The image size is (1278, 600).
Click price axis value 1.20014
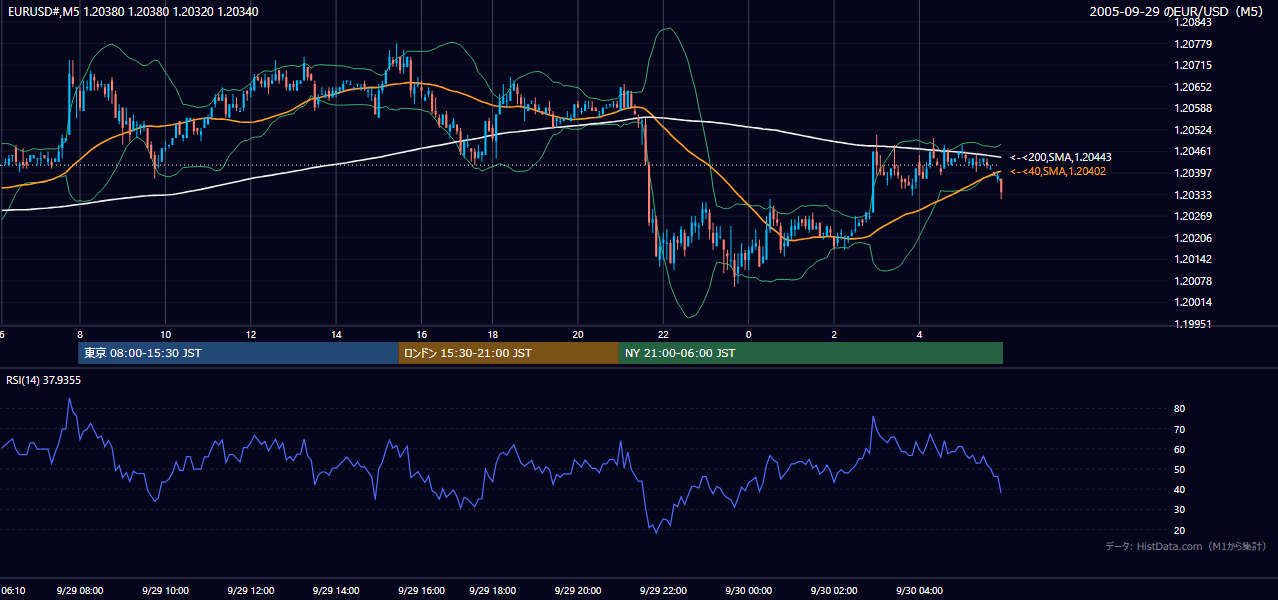(1195, 302)
